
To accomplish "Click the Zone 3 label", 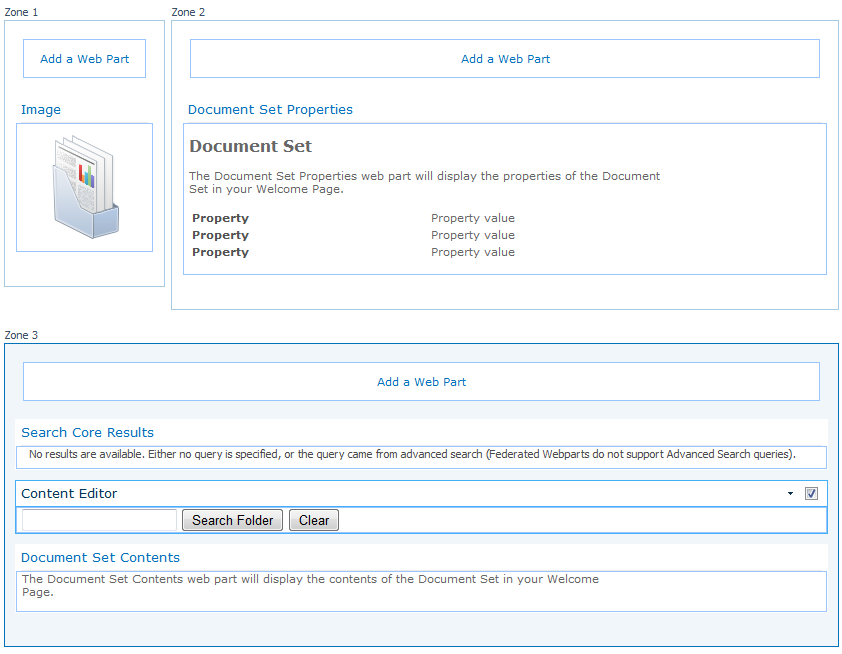I will [21, 335].
